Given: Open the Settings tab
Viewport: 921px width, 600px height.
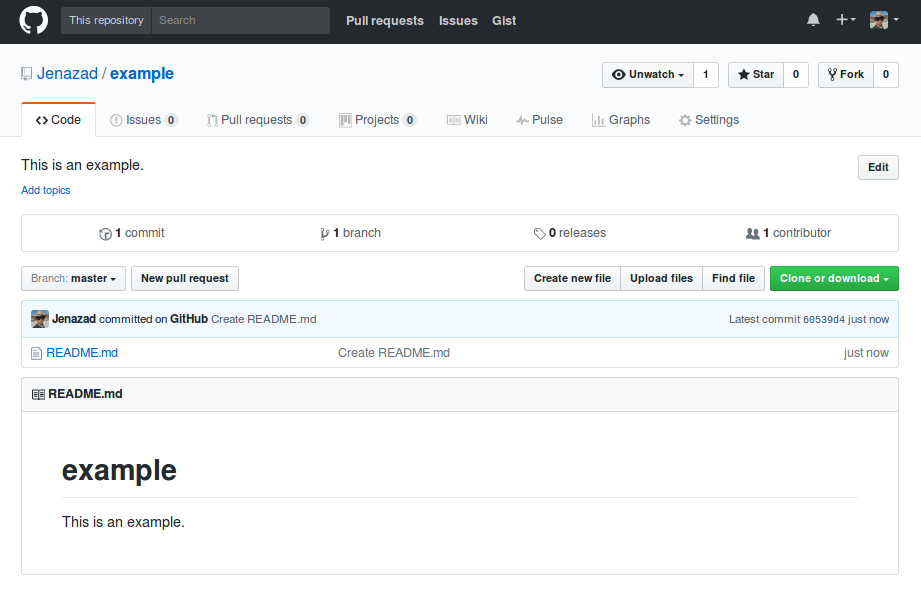Looking at the screenshot, I should [709, 120].
